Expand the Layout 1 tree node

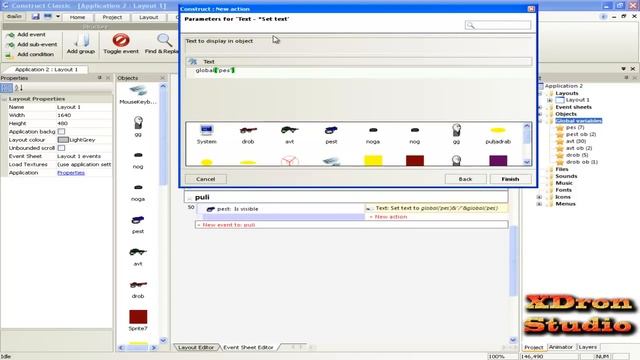click(x=549, y=100)
